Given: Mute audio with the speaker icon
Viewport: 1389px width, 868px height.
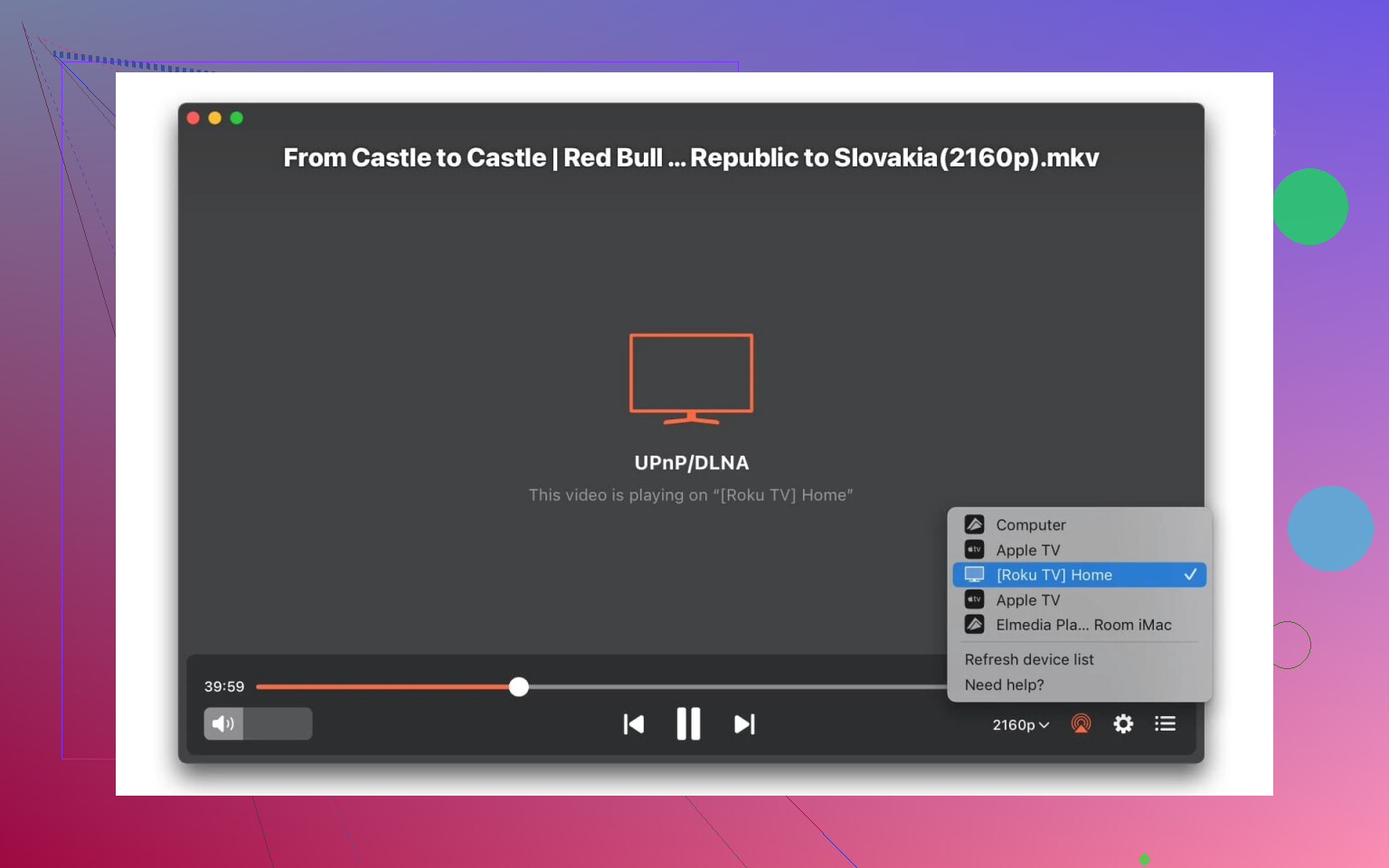Looking at the screenshot, I should (223, 723).
